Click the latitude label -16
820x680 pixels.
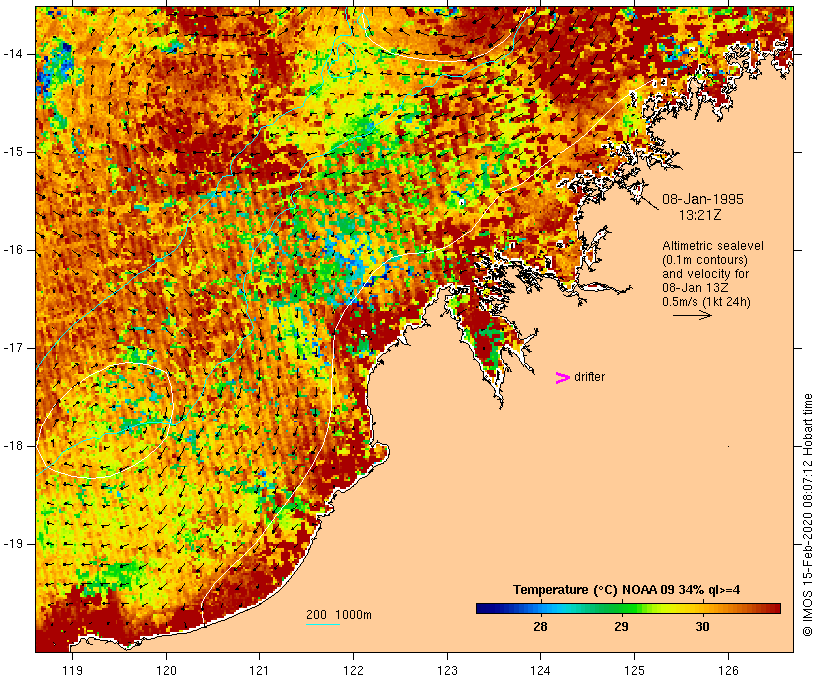coord(13,250)
